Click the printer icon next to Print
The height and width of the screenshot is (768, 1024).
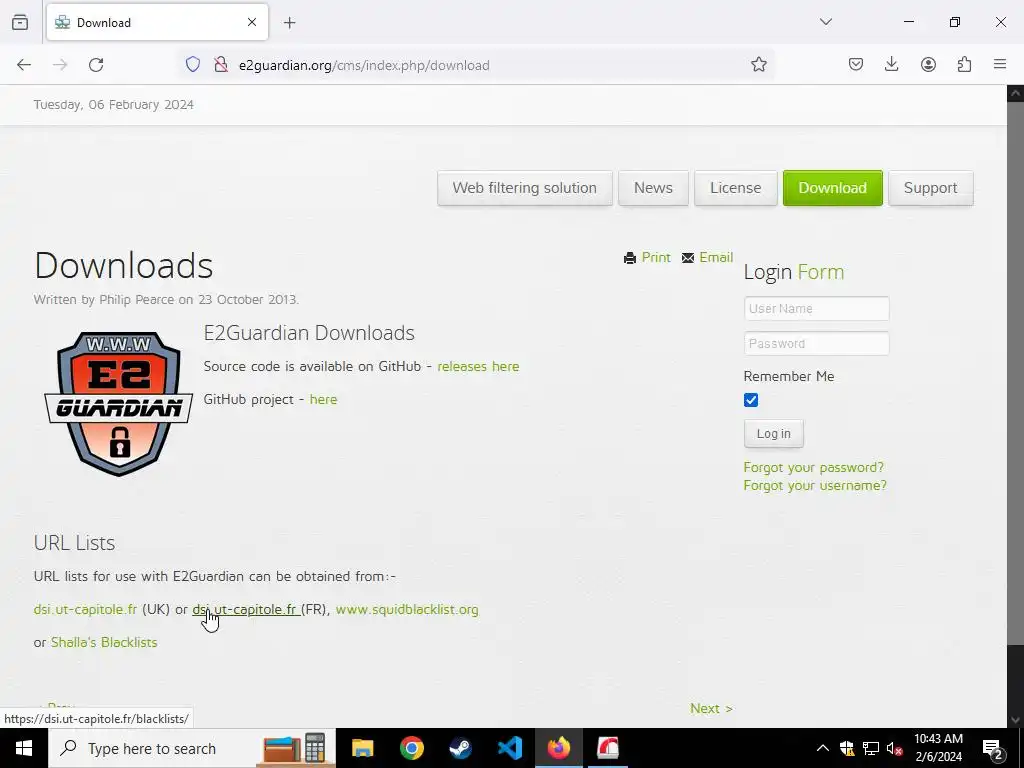coord(630,258)
